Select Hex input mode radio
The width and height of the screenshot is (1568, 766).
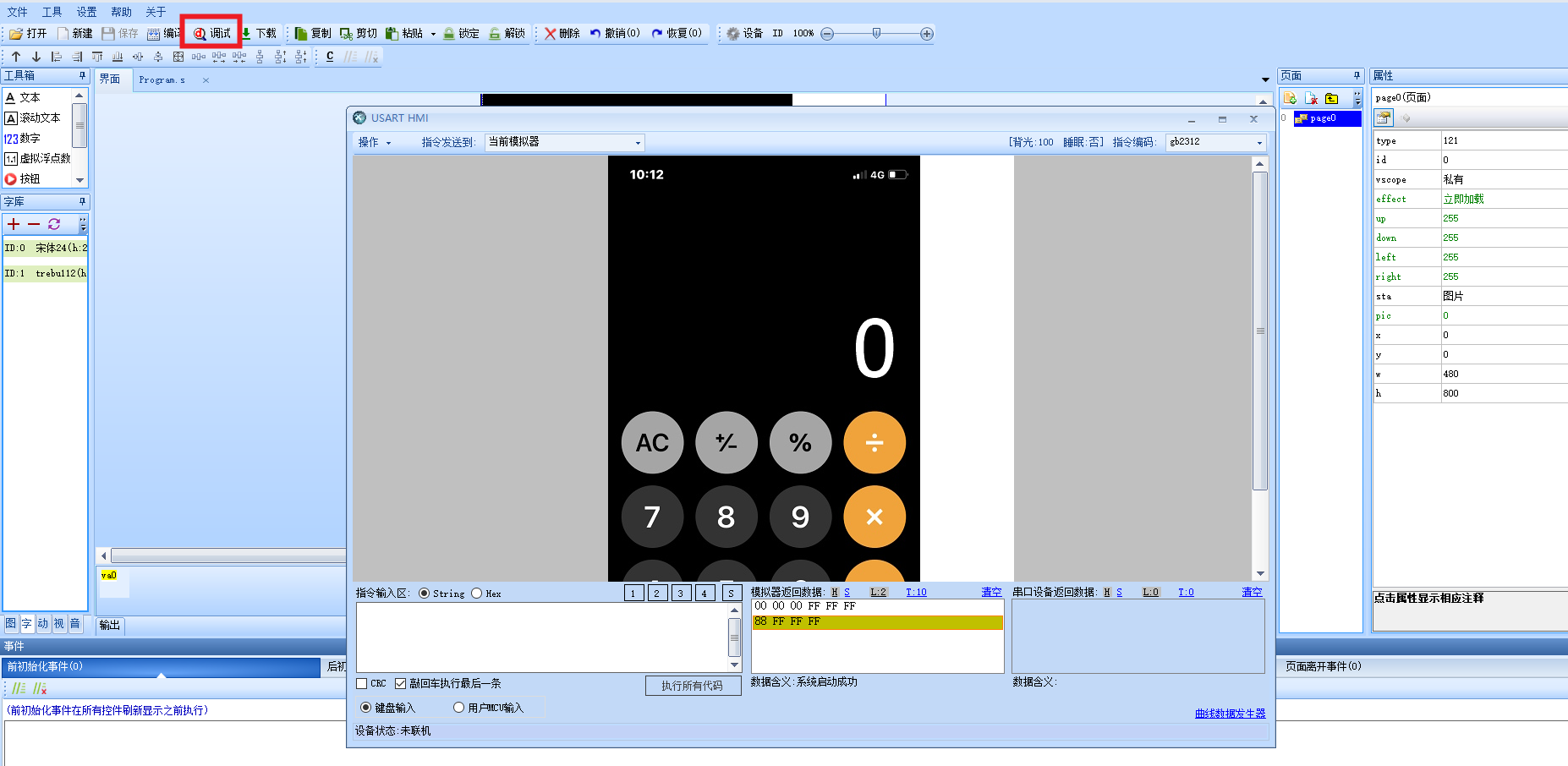tap(477, 594)
